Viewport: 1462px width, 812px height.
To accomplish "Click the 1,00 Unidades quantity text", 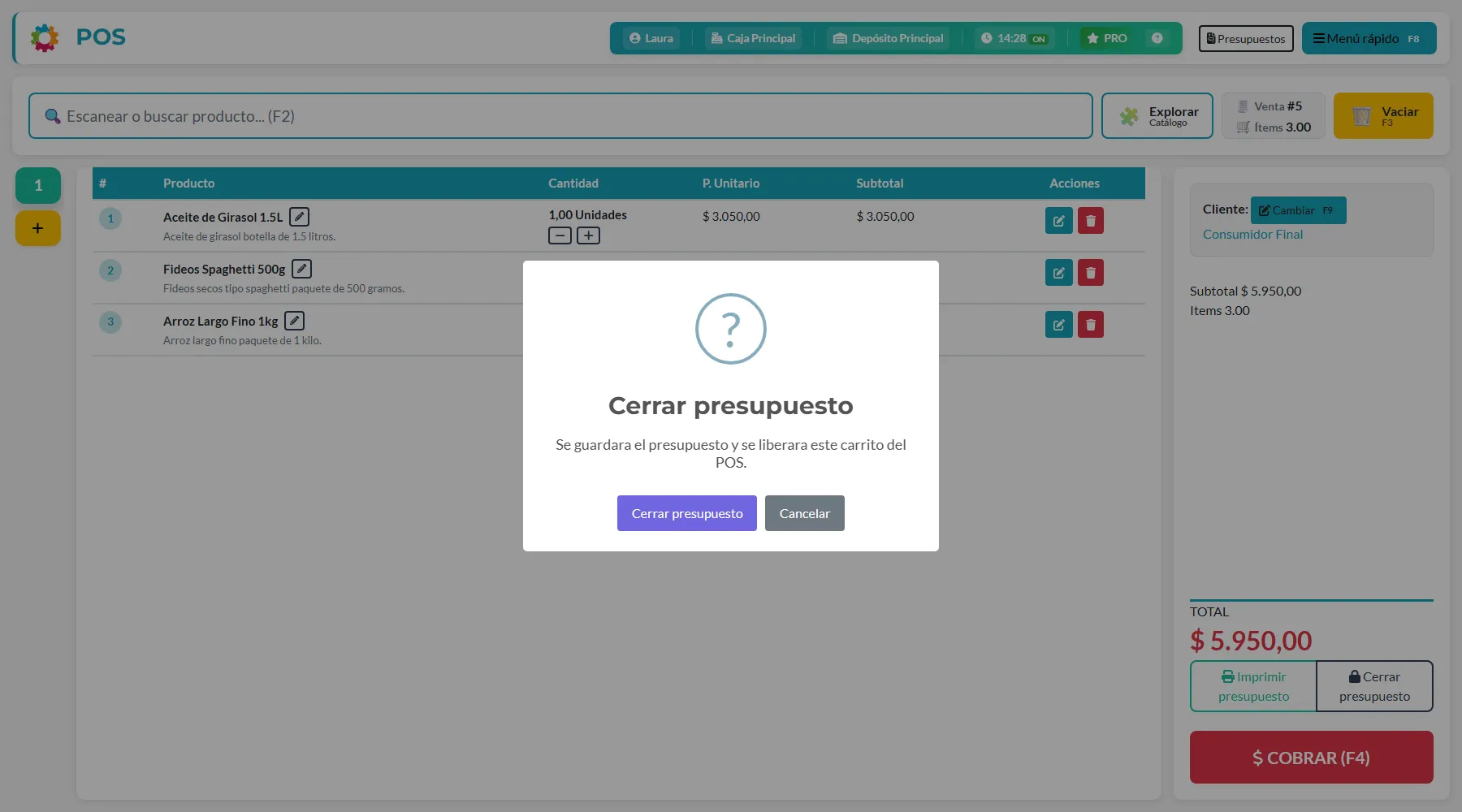I will pyautogui.click(x=587, y=215).
